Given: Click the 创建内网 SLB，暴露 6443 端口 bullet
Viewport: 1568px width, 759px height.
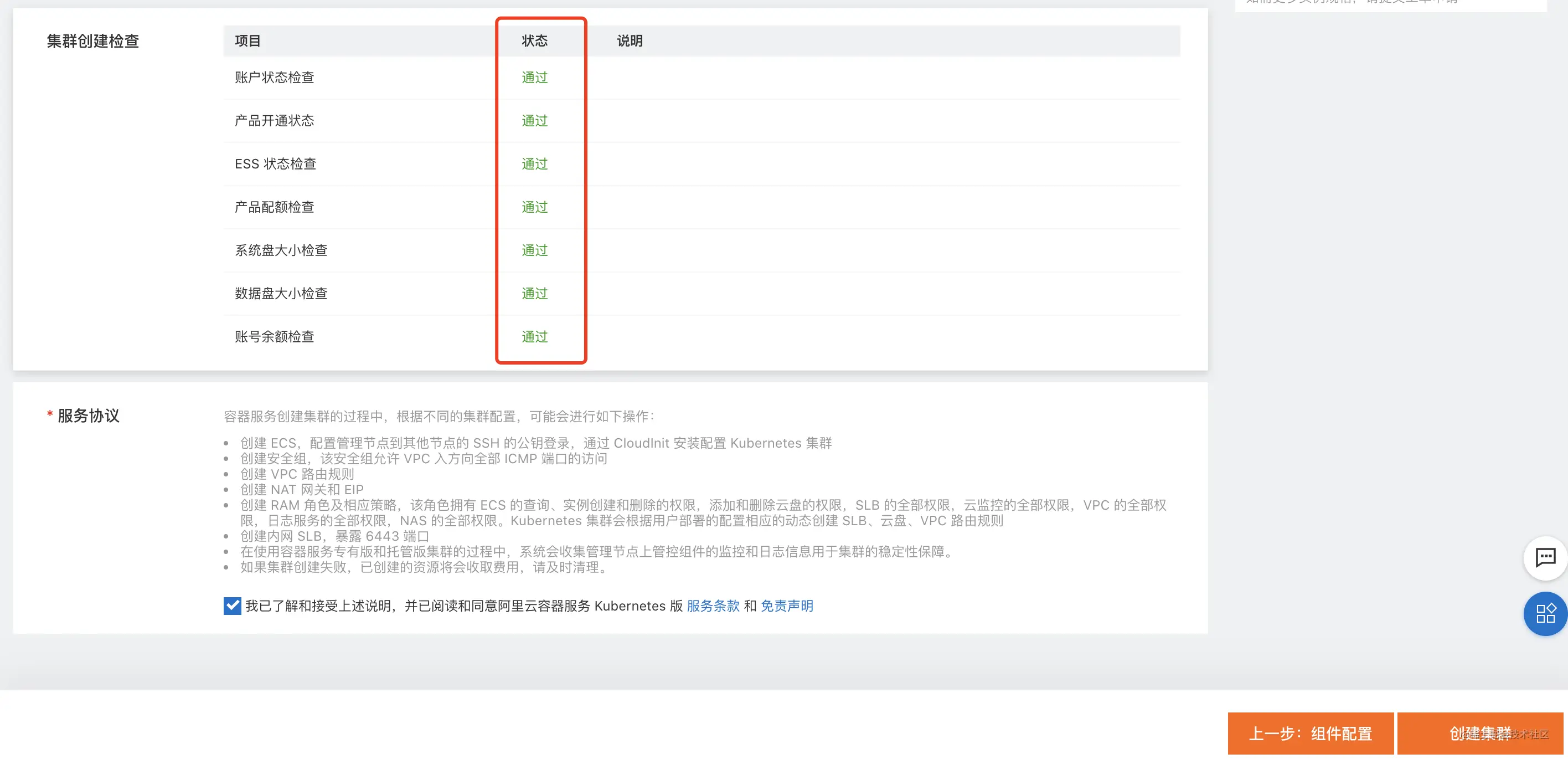Looking at the screenshot, I should pyautogui.click(x=335, y=536).
